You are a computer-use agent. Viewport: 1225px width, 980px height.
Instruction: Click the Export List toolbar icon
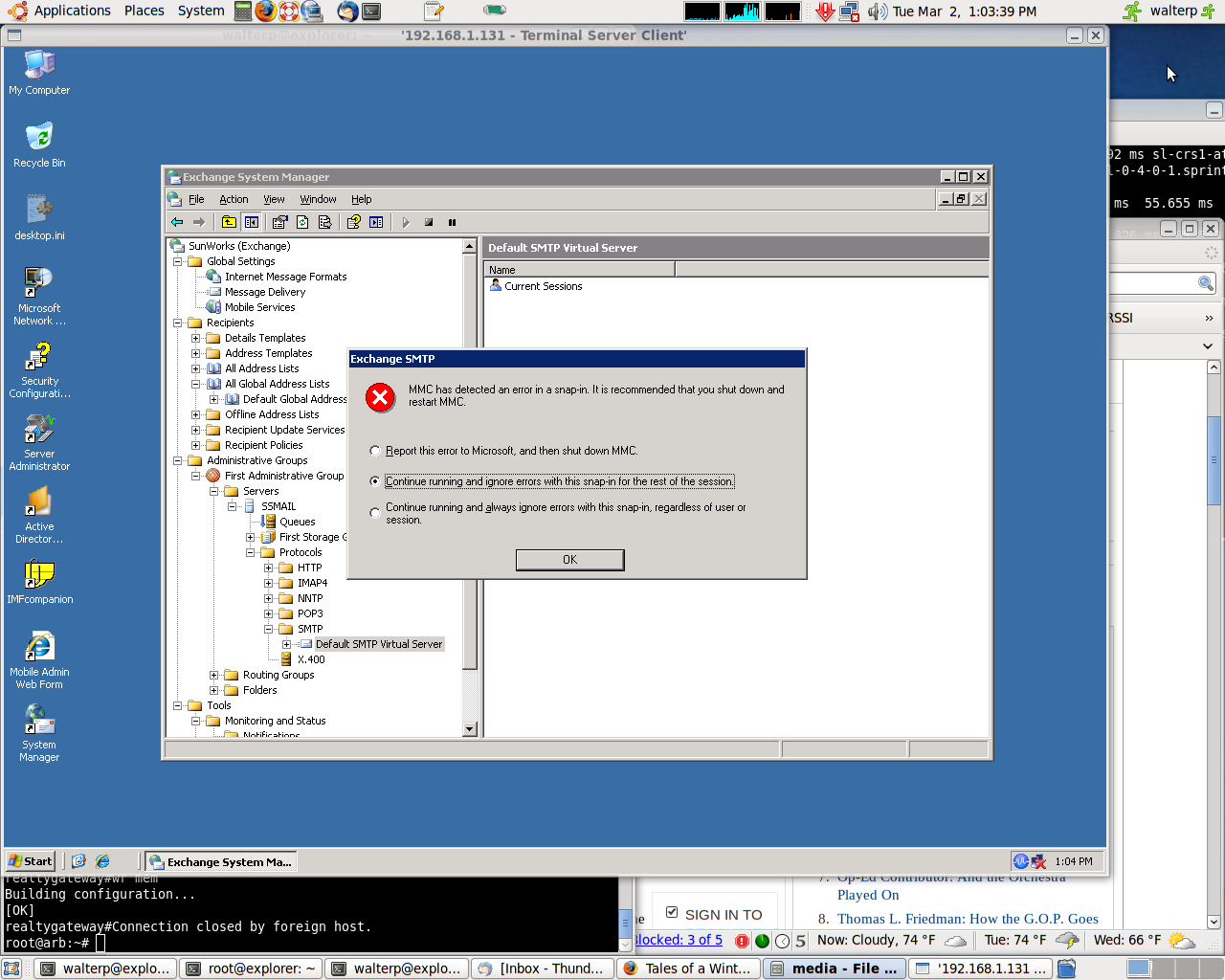(x=325, y=222)
